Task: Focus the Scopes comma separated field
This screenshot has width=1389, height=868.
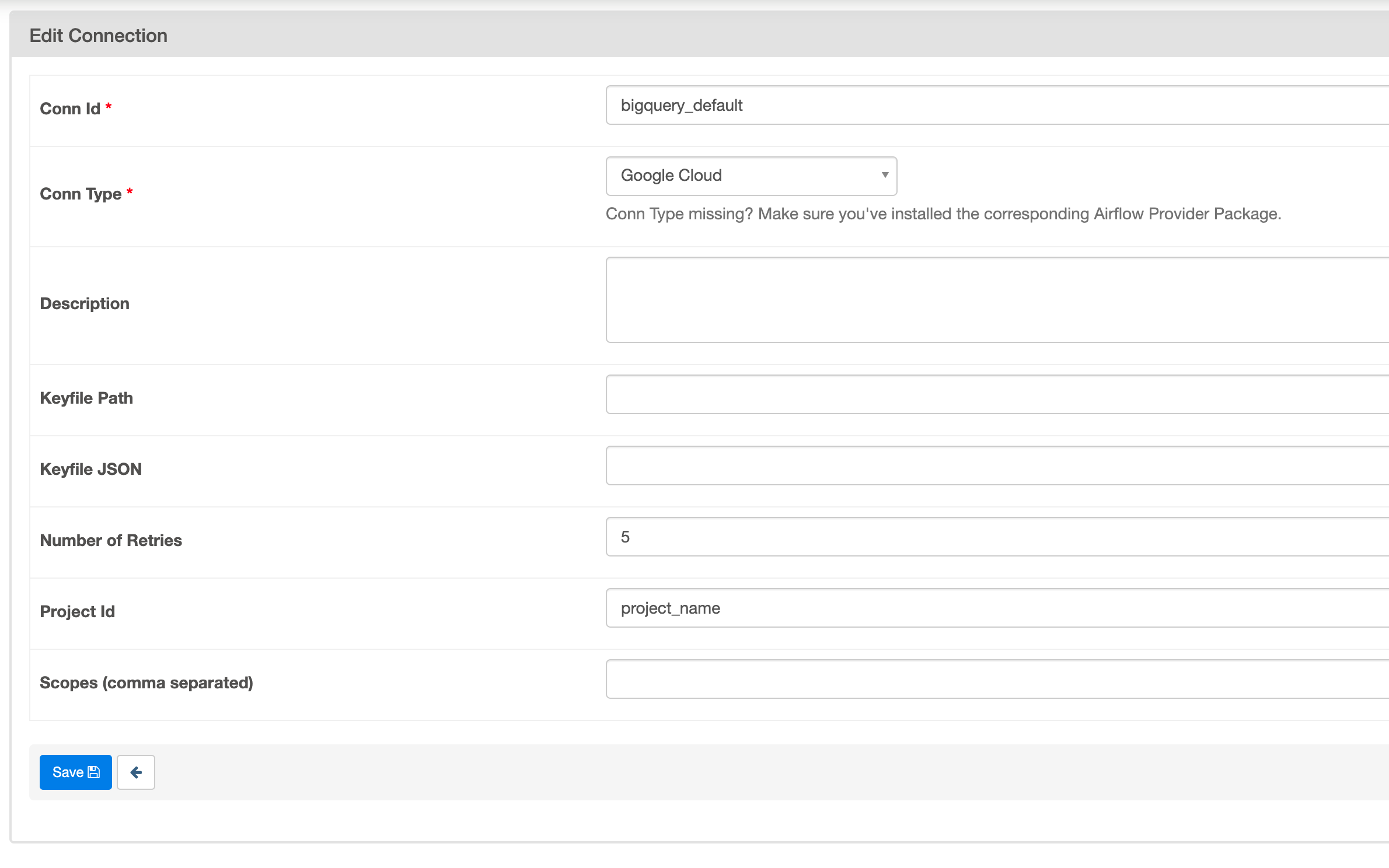Action: pyautogui.click(x=997, y=679)
